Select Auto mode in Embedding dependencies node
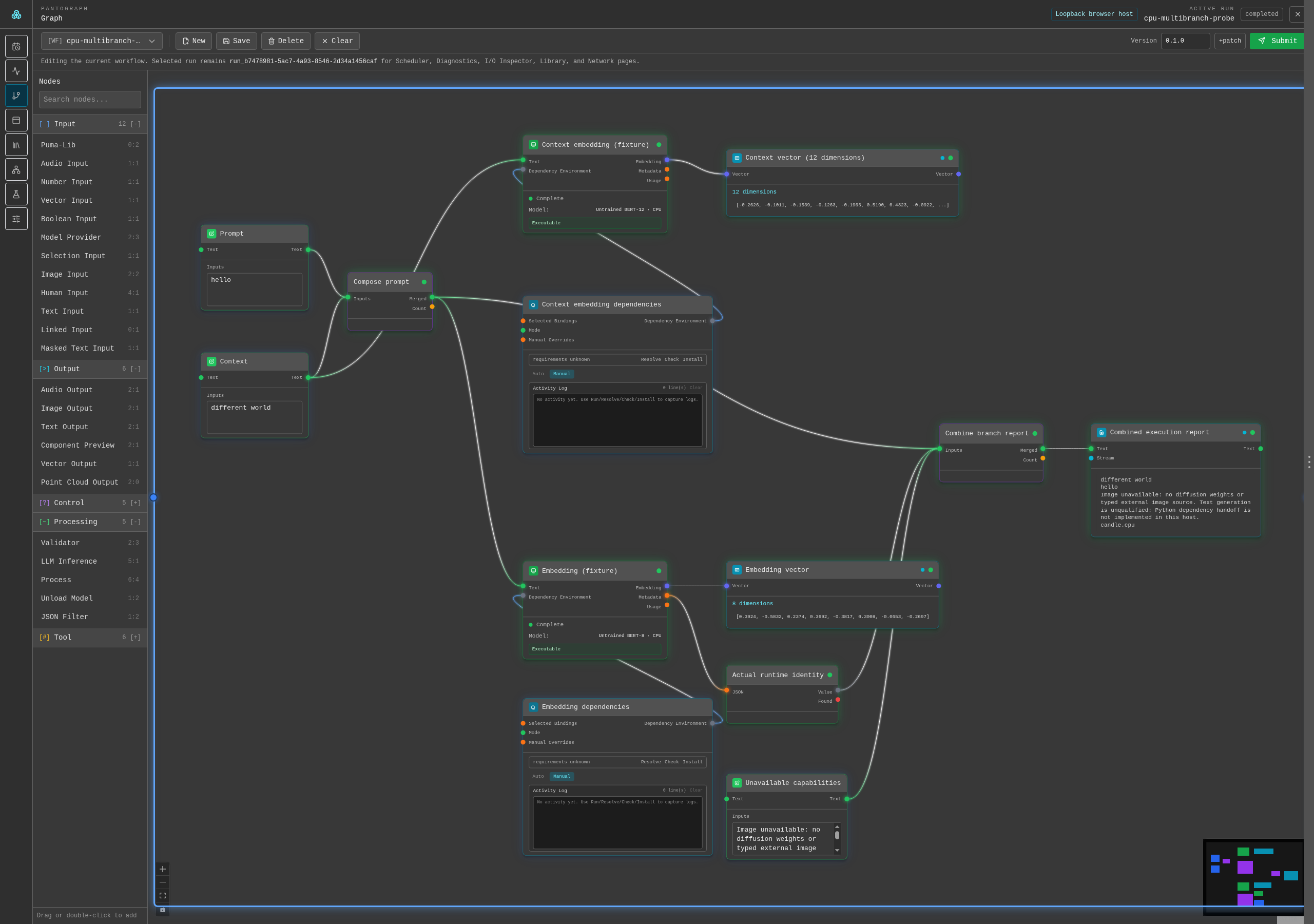Image resolution: width=1314 pixels, height=924 pixels. pyautogui.click(x=538, y=776)
